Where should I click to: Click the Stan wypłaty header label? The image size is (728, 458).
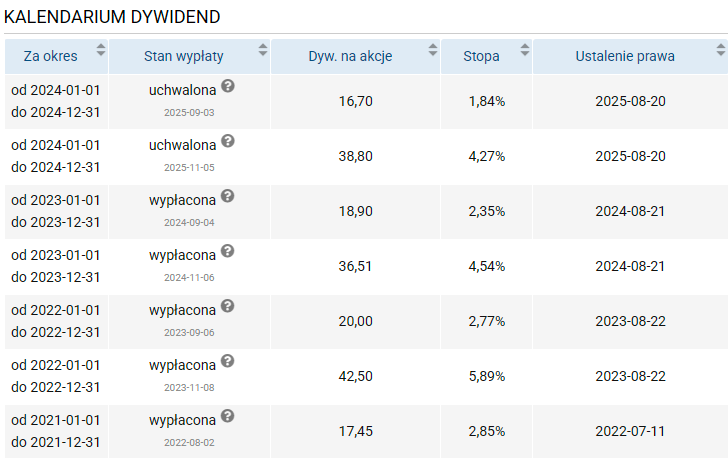[x=183, y=56]
